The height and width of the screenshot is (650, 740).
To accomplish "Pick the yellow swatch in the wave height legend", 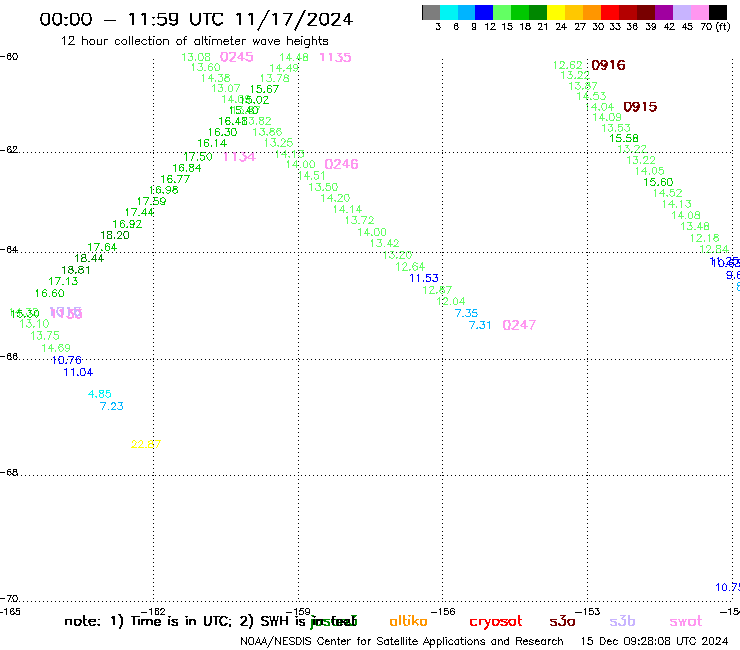I will tap(556, 12).
